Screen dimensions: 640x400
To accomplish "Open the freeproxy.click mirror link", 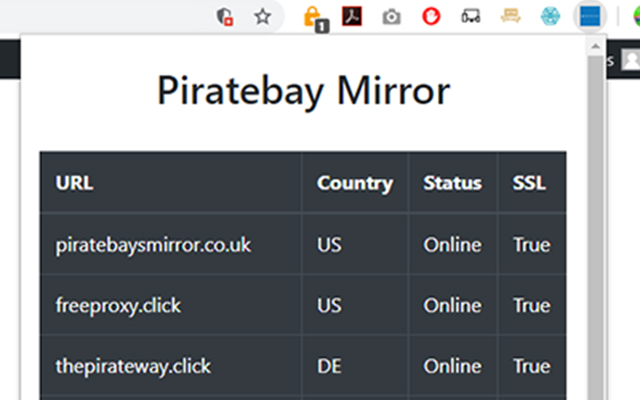I will 118,306.
